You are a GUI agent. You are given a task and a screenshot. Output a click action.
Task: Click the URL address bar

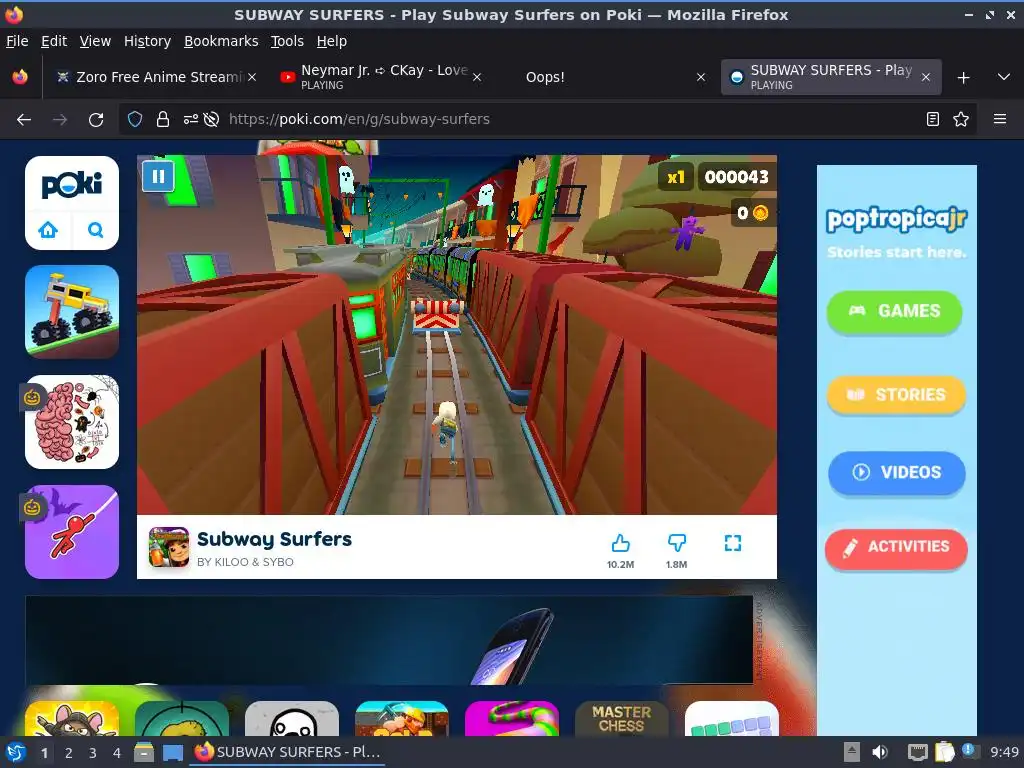coord(547,120)
